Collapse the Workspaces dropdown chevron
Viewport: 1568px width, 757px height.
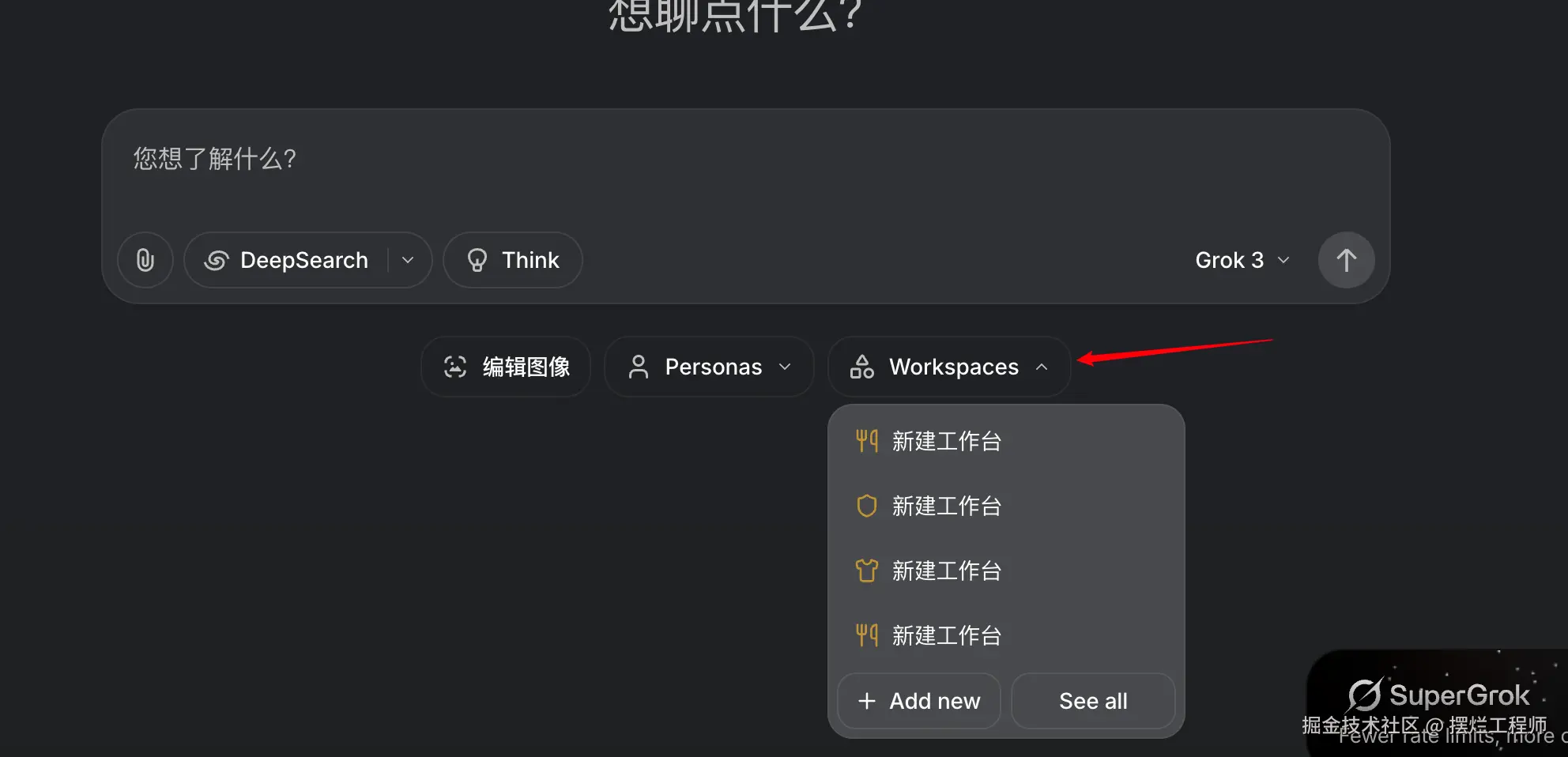[x=1042, y=367]
